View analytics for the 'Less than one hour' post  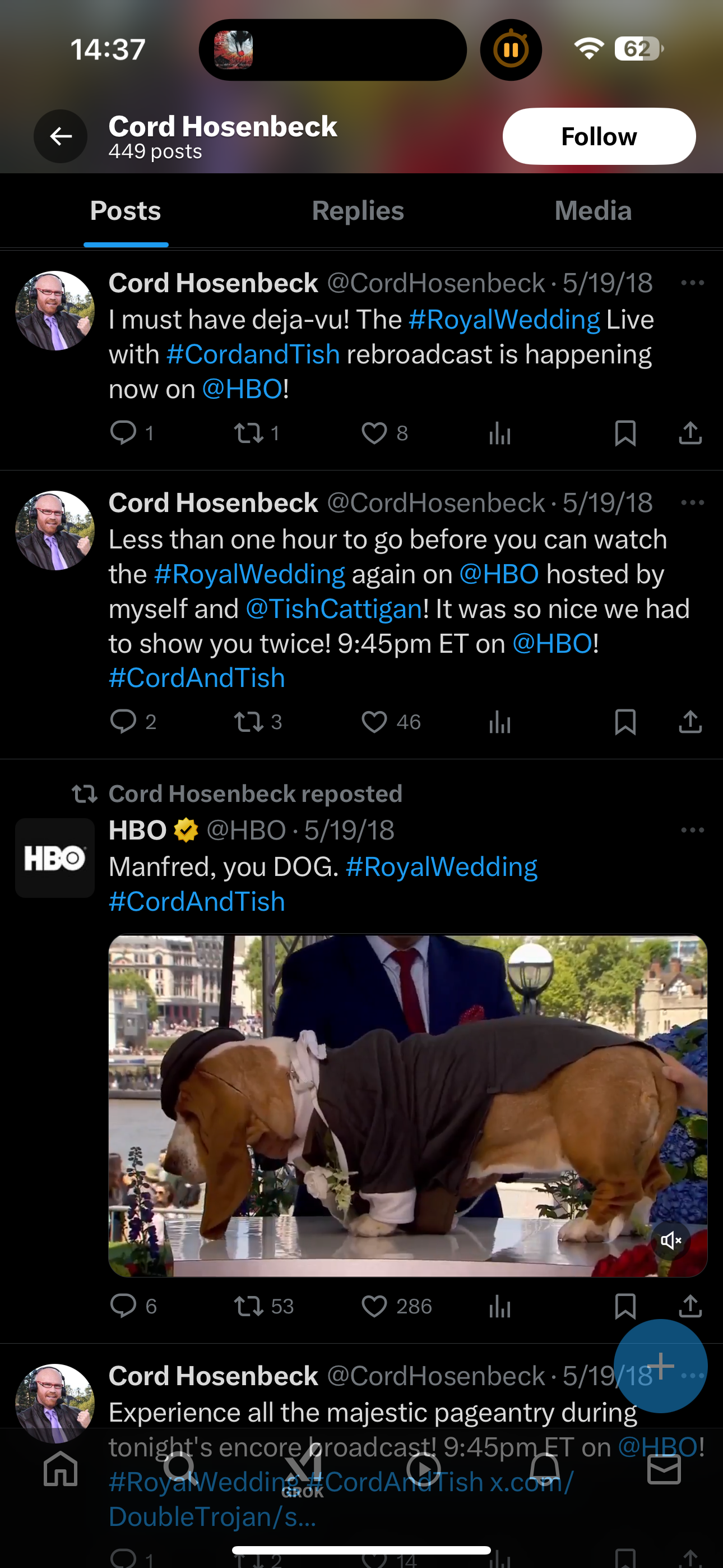[x=499, y=722]
